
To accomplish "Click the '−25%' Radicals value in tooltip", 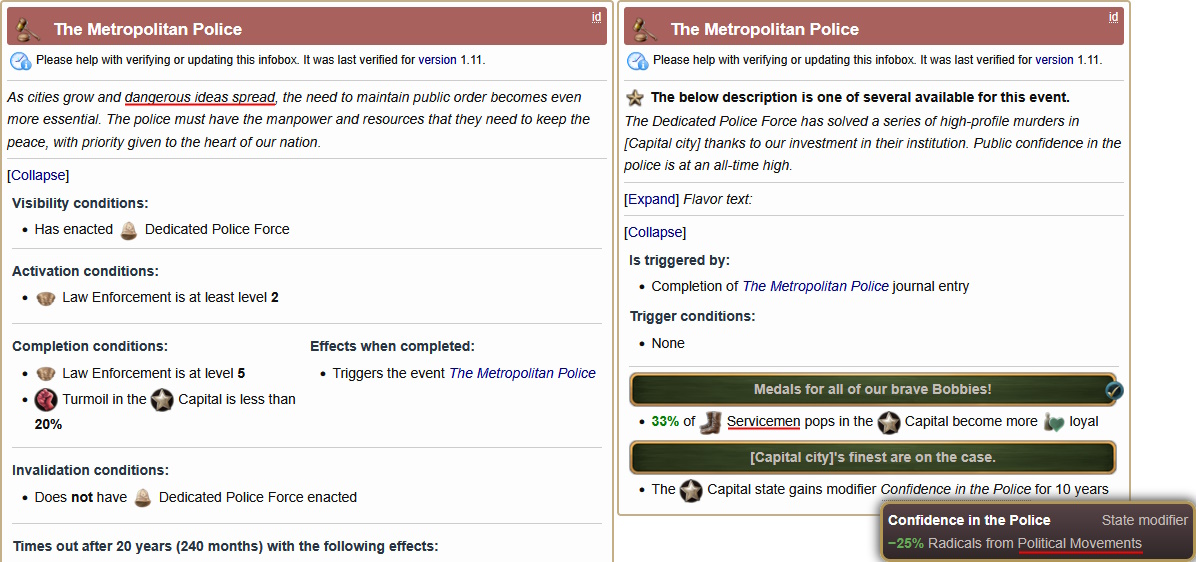I will click(x=906, y=544).
